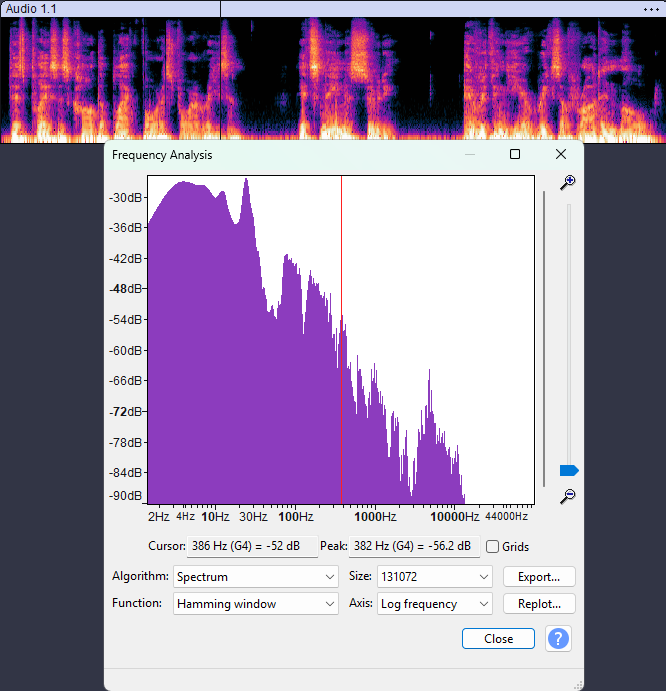Minimize the Frequency Analysis window
This screenshot has width=666, height=691.
[470, 154]
